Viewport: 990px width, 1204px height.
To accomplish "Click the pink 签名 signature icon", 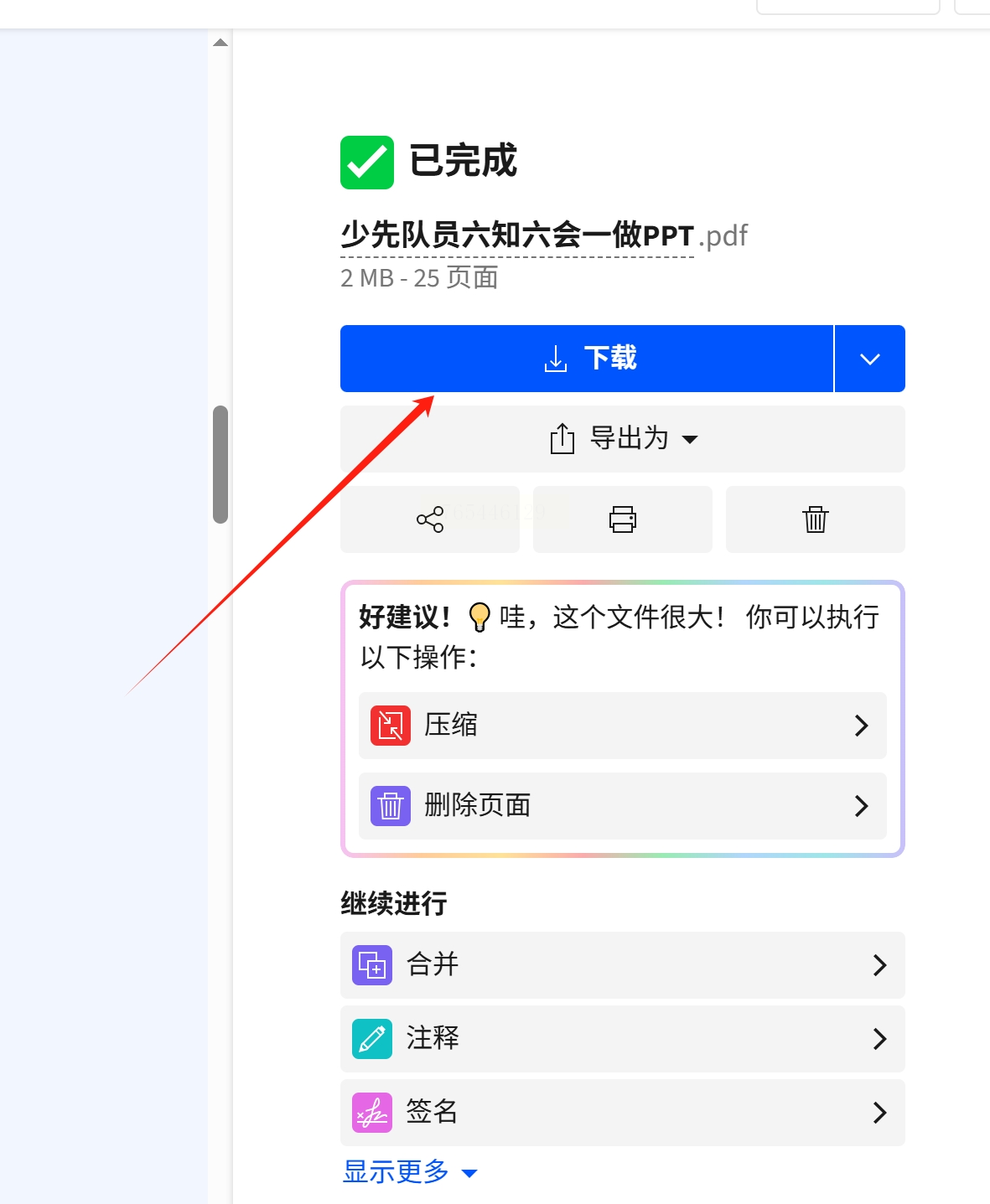I will pos(372,1113).
